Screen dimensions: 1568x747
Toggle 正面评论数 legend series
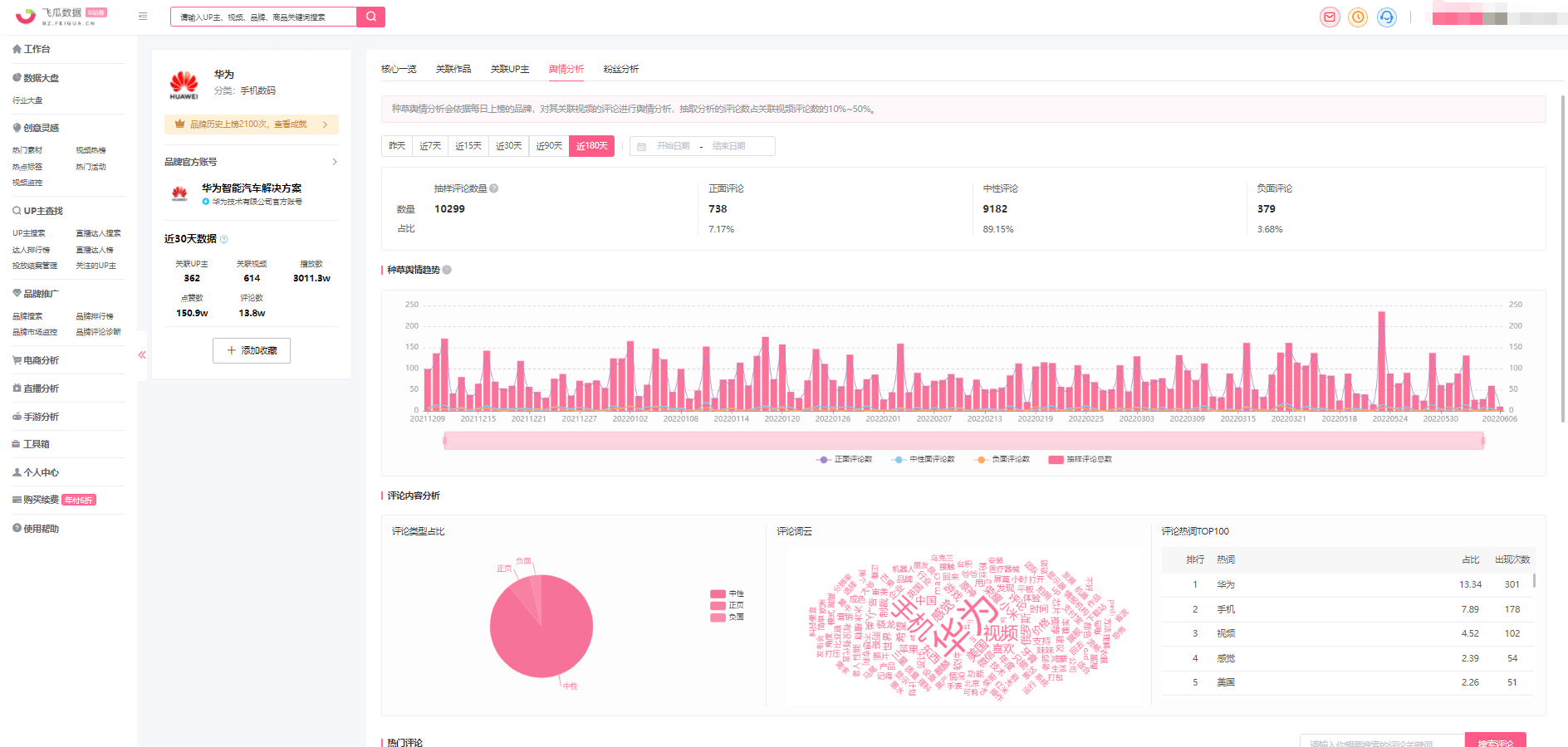(x=844, y=459)
